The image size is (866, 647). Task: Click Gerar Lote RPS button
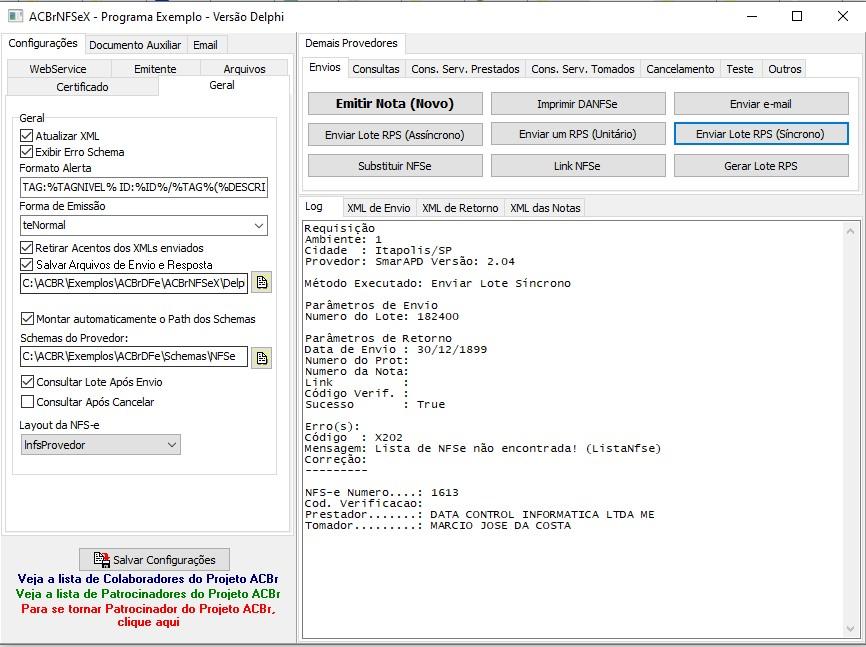(x=761, y=166)
